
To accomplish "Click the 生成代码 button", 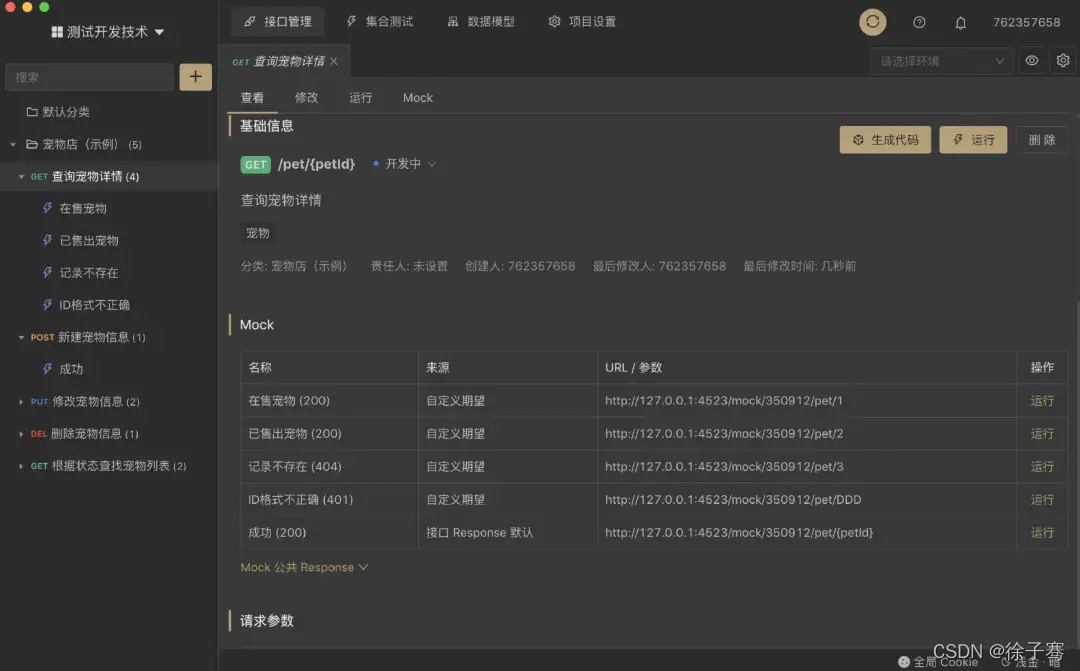I will (x=885, y=140).
